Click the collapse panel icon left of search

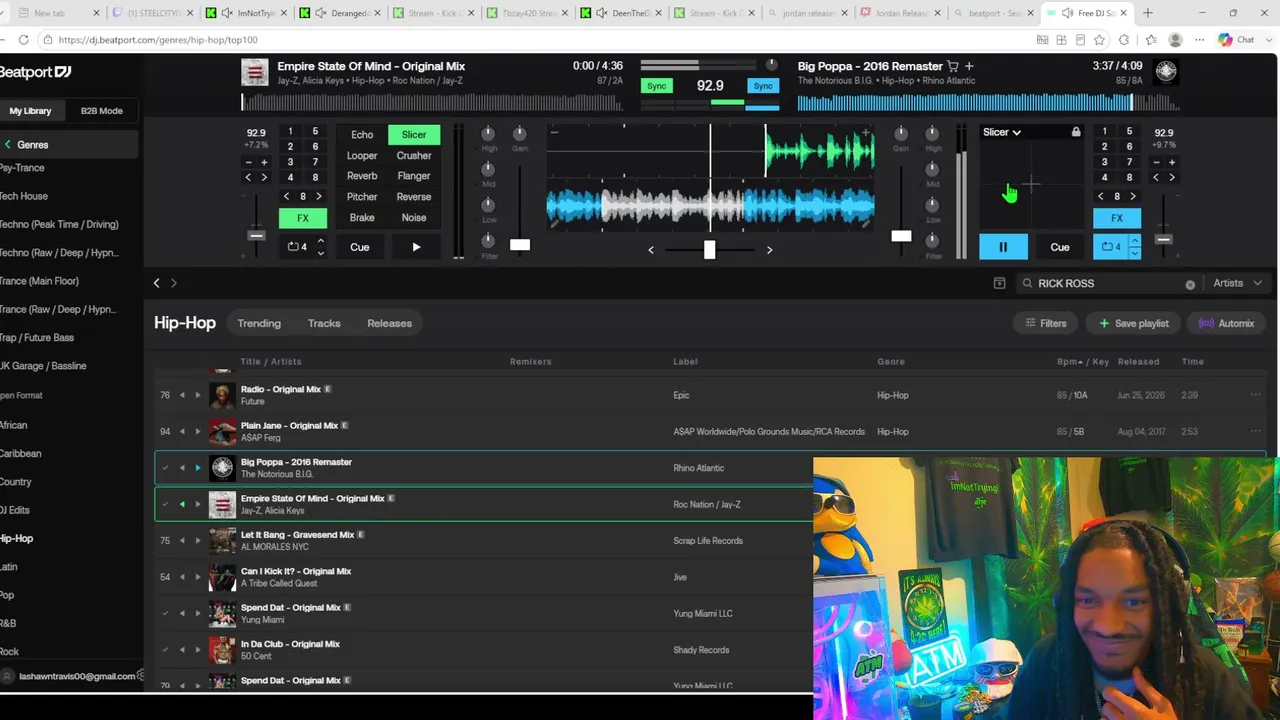999,283
